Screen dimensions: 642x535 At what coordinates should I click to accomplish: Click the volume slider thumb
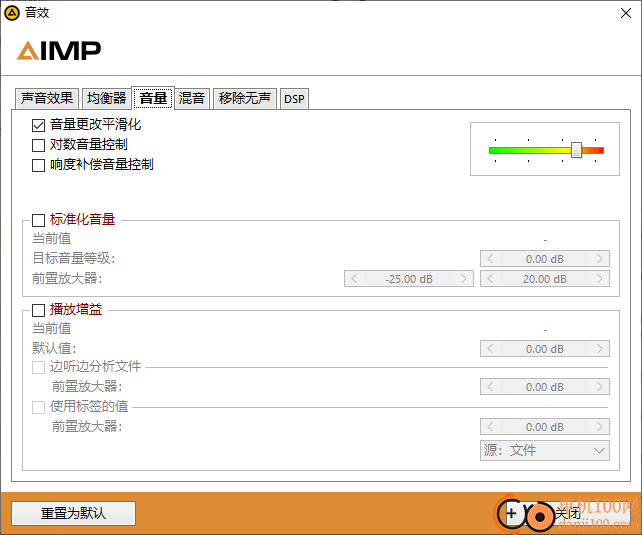(x=576, y=150)
